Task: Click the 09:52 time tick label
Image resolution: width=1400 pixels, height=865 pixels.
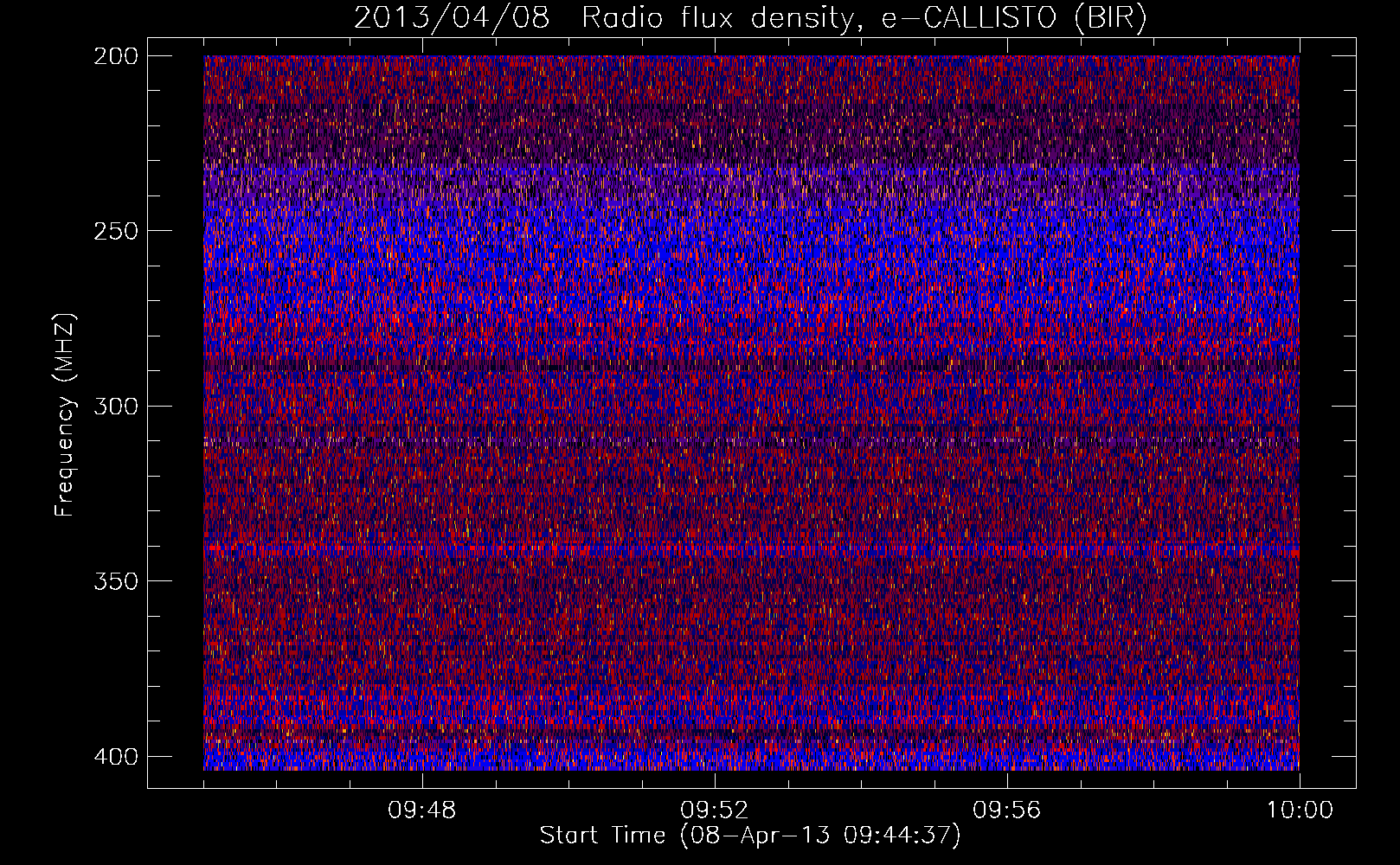Action: 715,811
